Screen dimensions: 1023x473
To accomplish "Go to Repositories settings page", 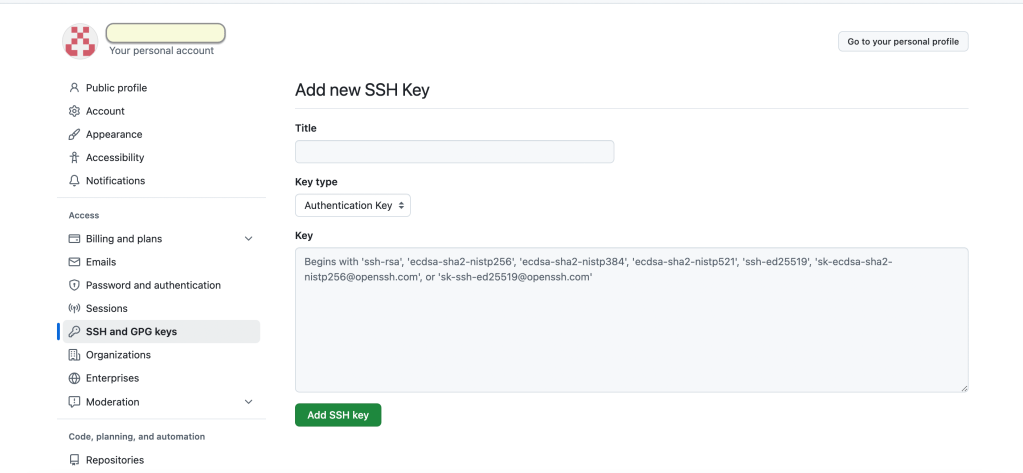I will [x=114, y=460].
